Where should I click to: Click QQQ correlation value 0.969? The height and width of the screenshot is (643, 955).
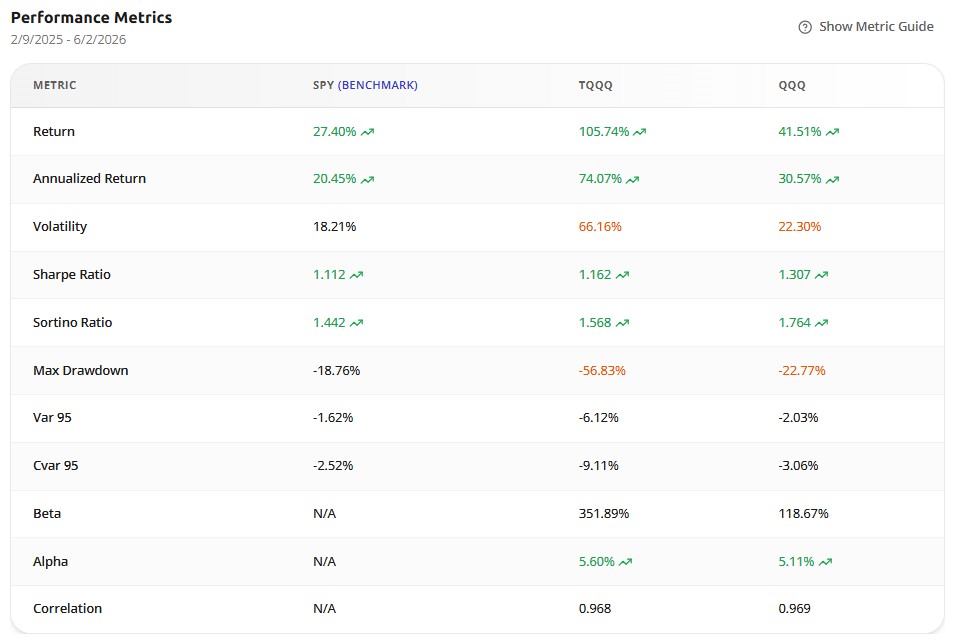click(794, 608)
